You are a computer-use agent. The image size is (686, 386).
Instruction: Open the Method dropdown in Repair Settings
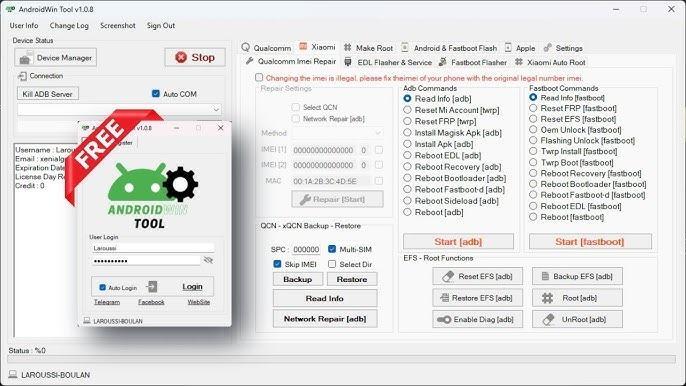pos(338,133)
